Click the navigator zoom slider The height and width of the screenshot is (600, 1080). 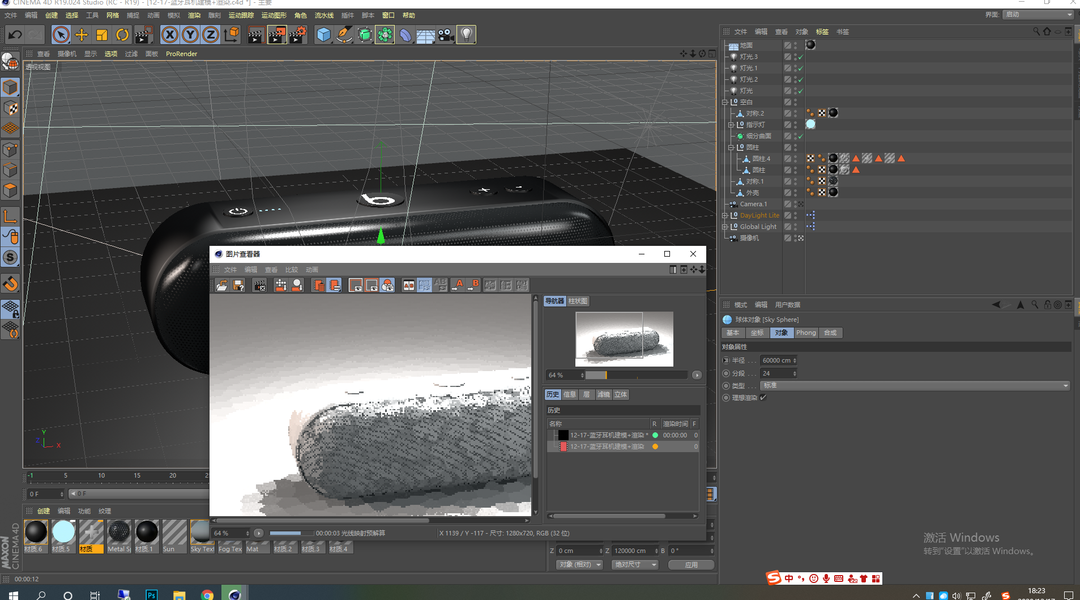[x=636, y=375]
